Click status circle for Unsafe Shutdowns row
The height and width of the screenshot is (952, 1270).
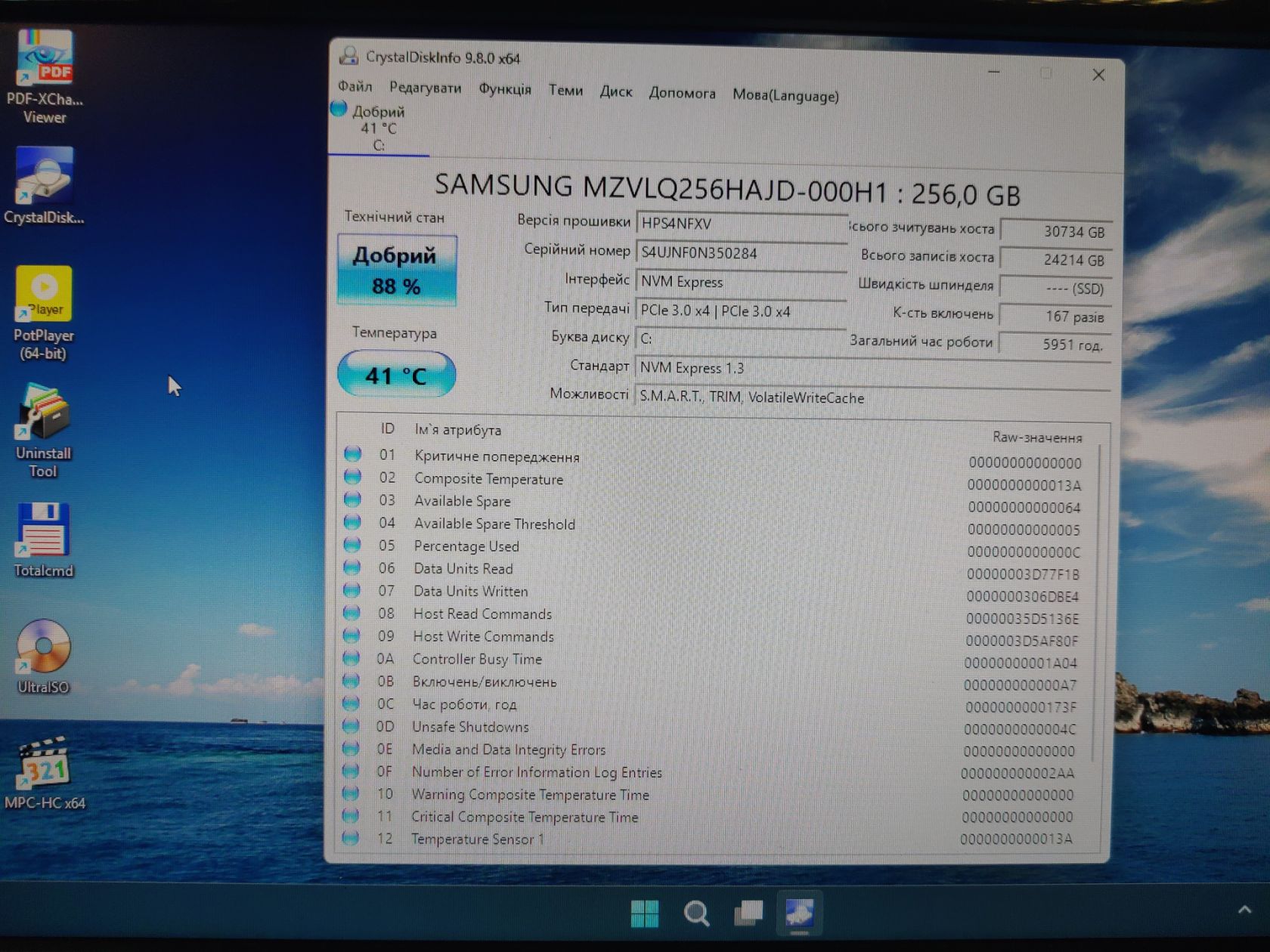tap(351, 726)
